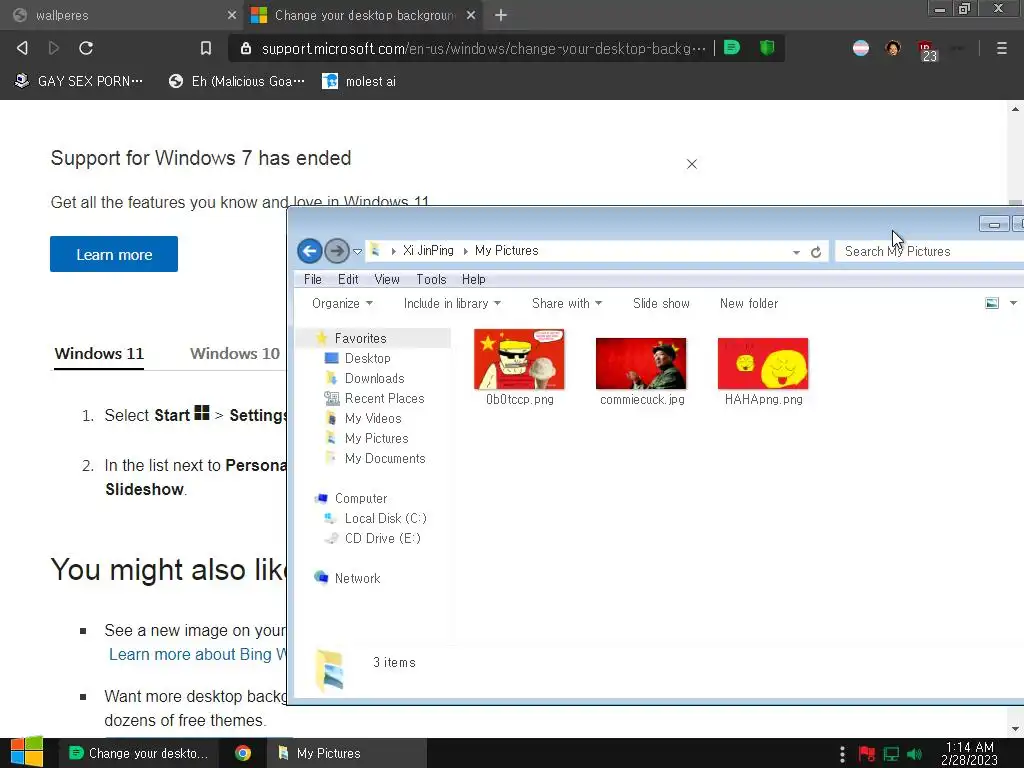
Task: Click Explorer forward arrow button
Action: 336,251
